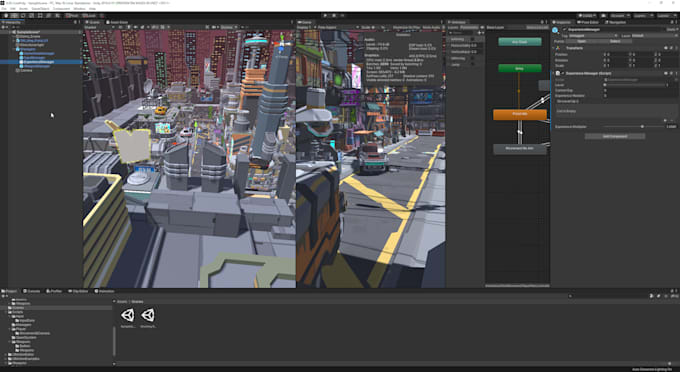Toggle scene lighting in Scene toolbar

(128, 27)
